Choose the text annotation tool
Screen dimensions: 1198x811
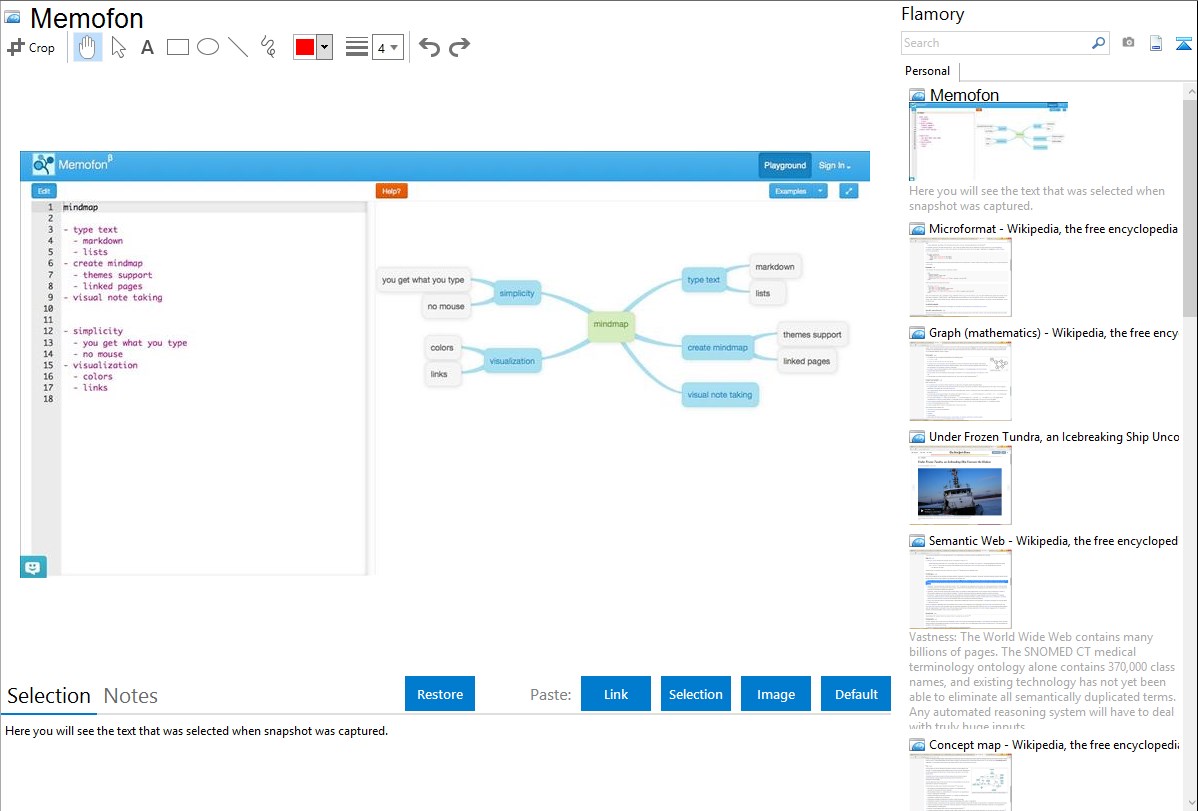[x=147, y=47]
